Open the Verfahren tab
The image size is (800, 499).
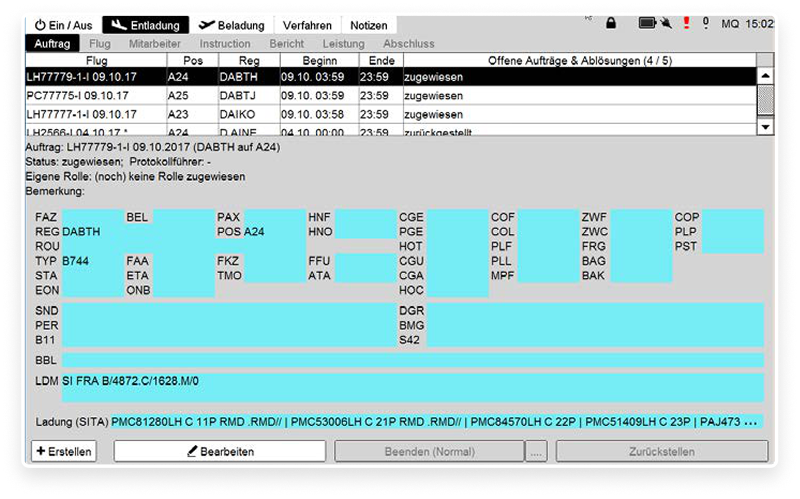click(x=308, y=25)
